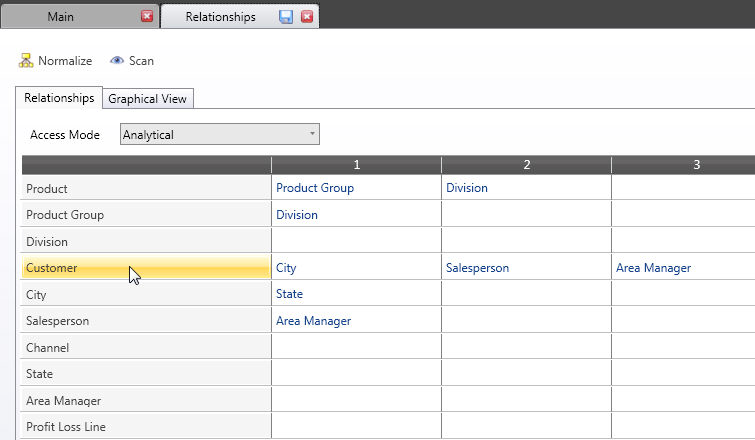755x440 pixels.
Task: Click the Normalize hierarchy icon
Action: (x=26, y=61)
